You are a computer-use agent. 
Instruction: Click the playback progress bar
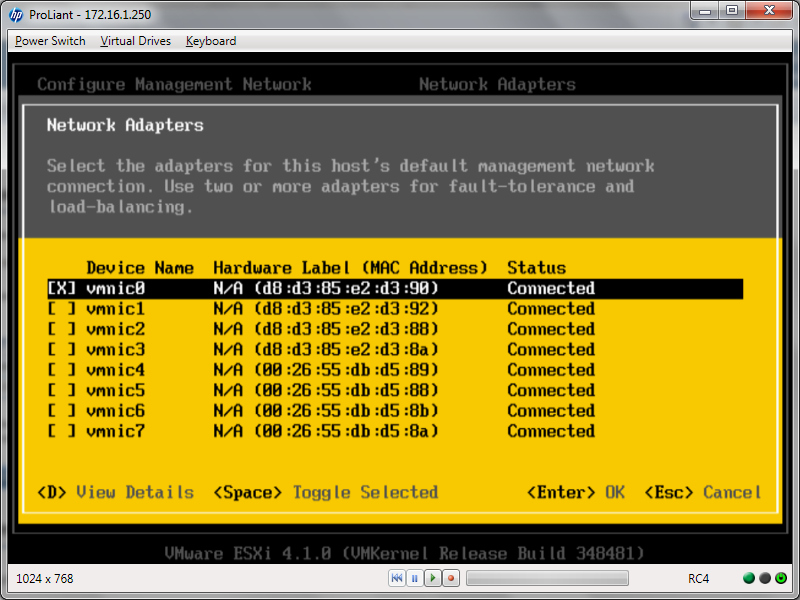pyautogui.click(x=547, y=578)
